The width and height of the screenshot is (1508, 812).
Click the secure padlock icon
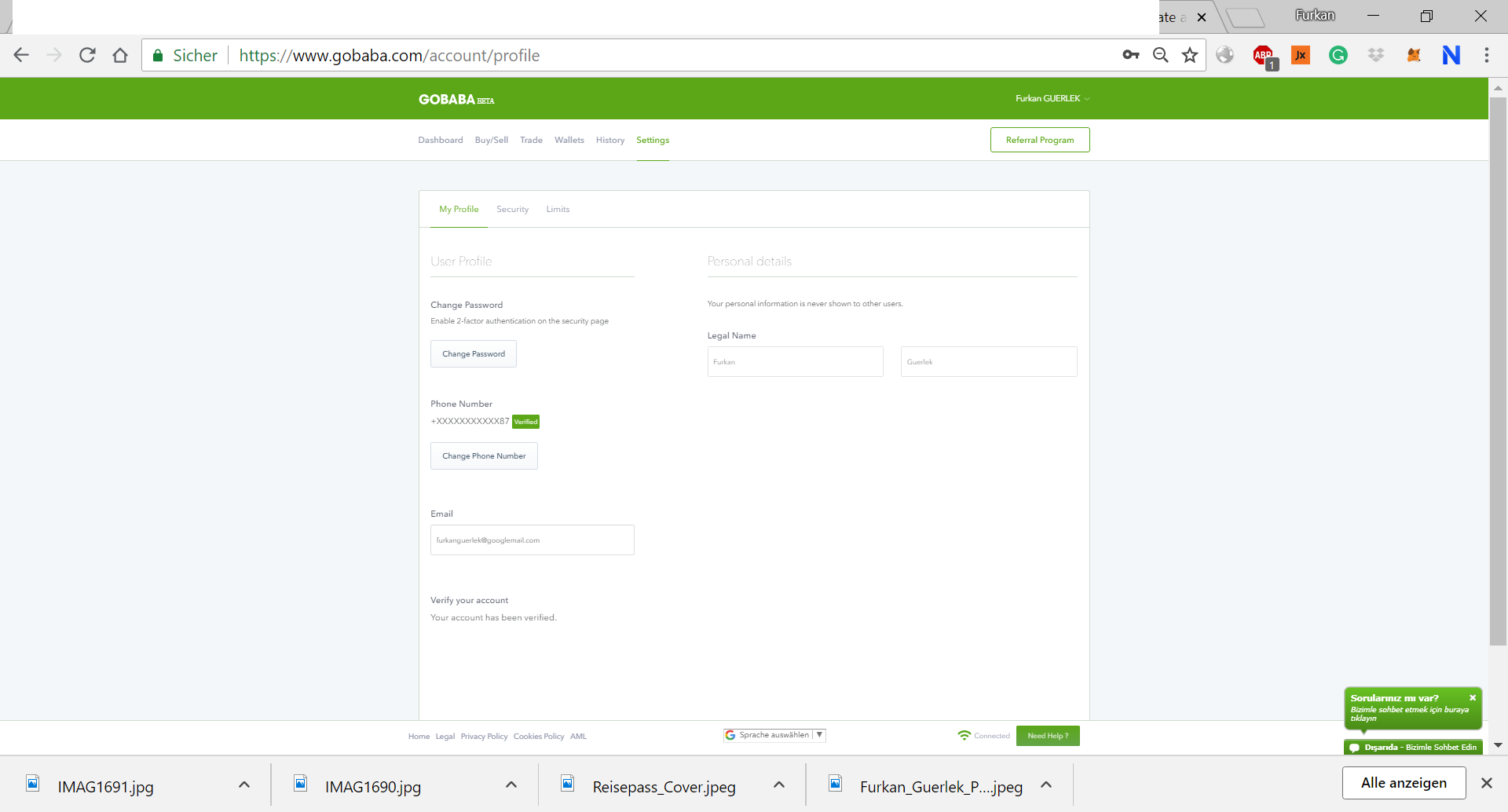[158, 55]
